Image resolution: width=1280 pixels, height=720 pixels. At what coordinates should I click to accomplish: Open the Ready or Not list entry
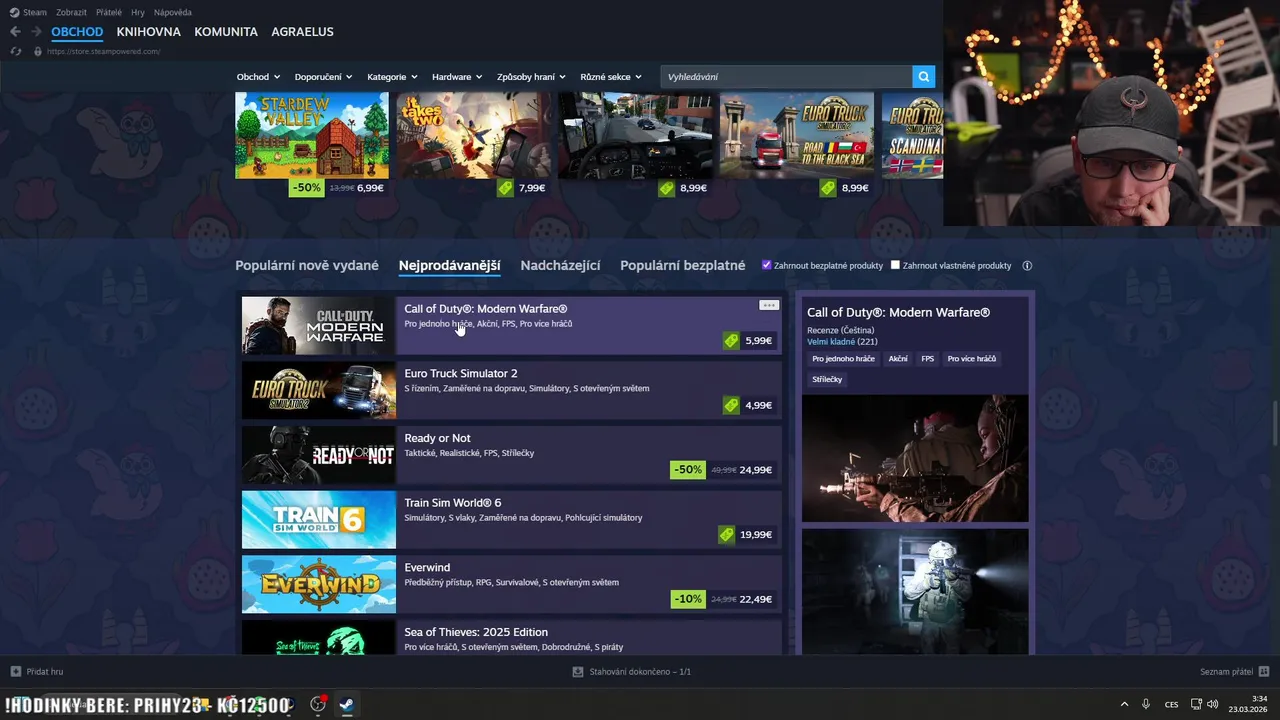511,455
